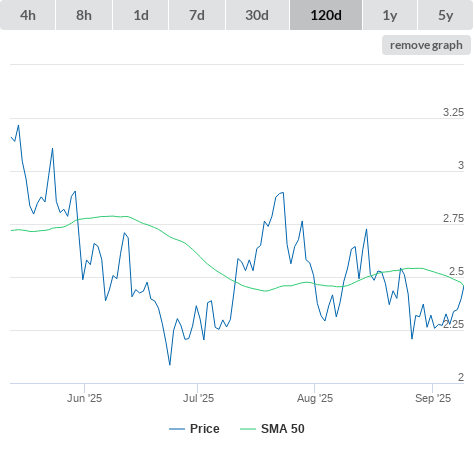Choose the 30d time range
The width and height of the screenshot is (474, 455).
257,15
